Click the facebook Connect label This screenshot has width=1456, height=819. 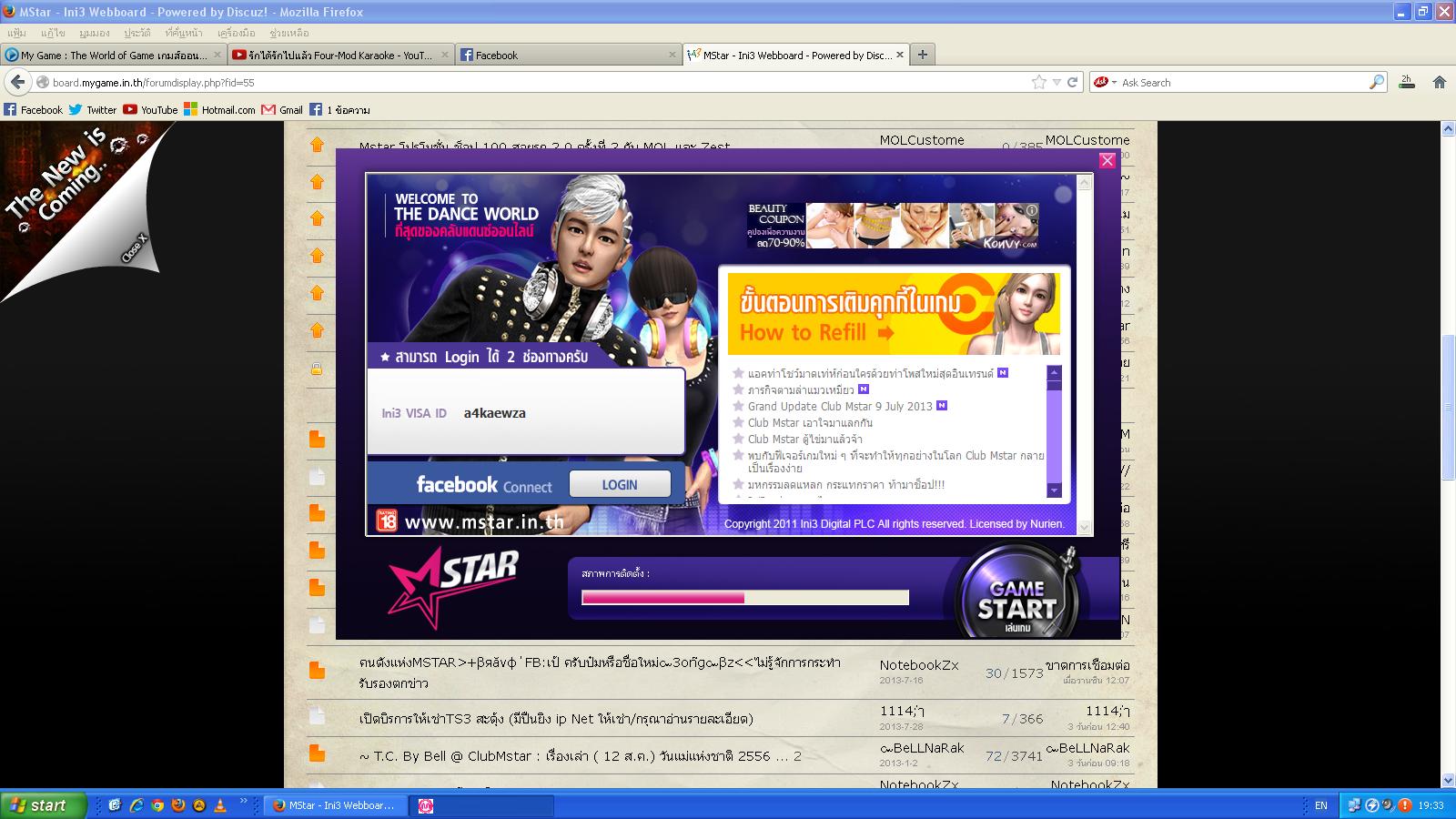tap(484, 485)
